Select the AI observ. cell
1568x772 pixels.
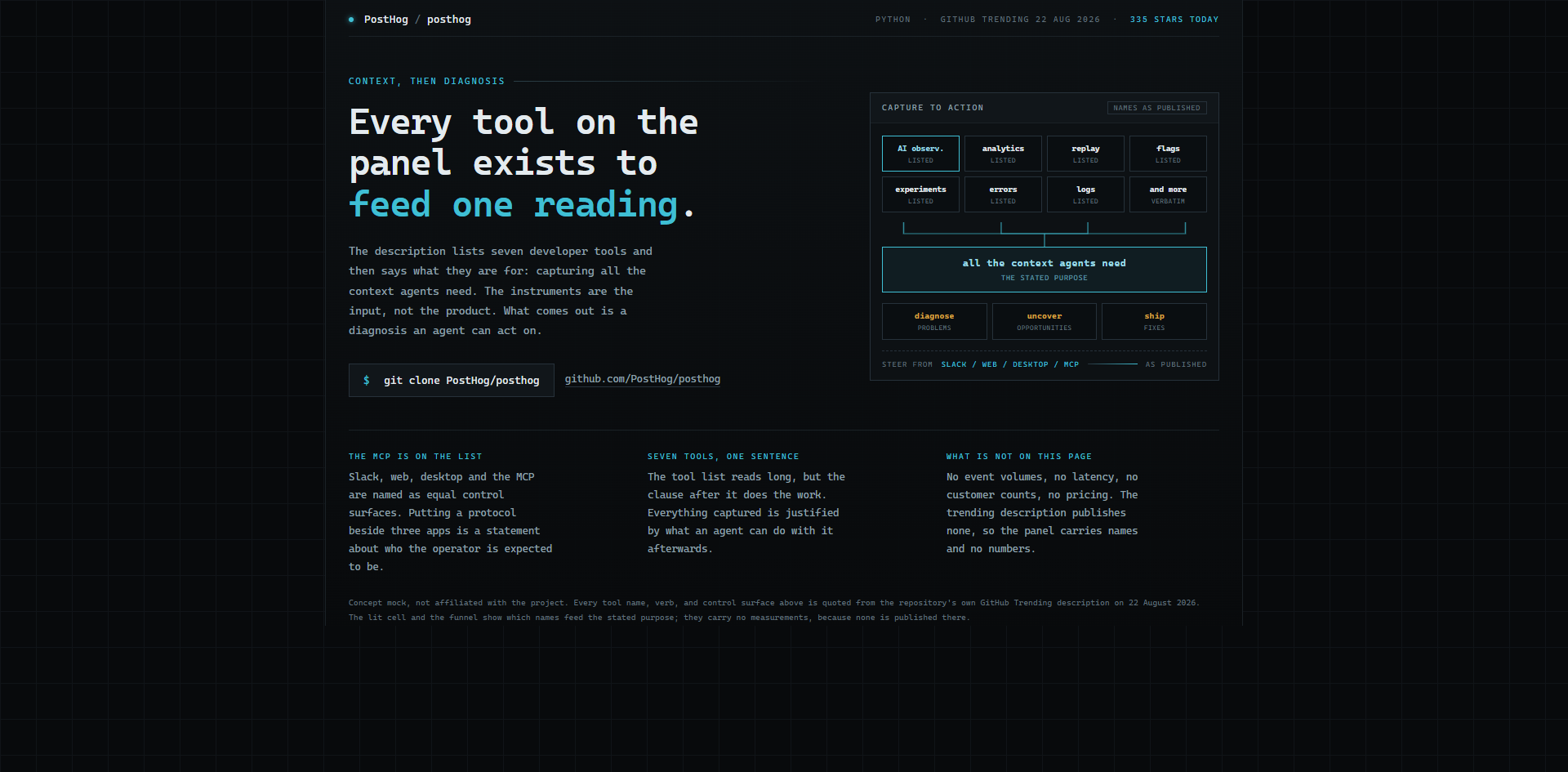[x=920, y=154]
